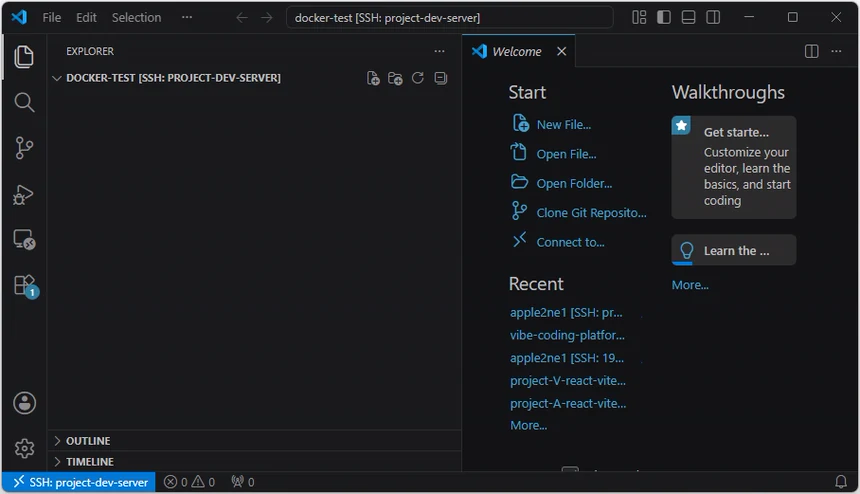
Task: Click the docker-test command center search box
Action: (449, 18)
